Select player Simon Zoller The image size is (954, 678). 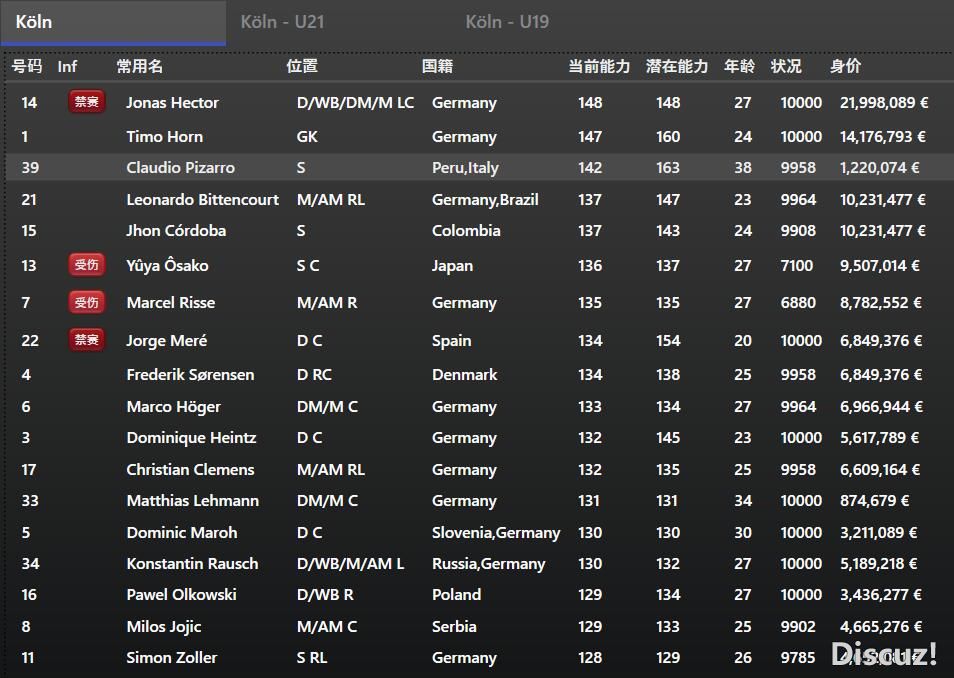[x=172, y=658]
